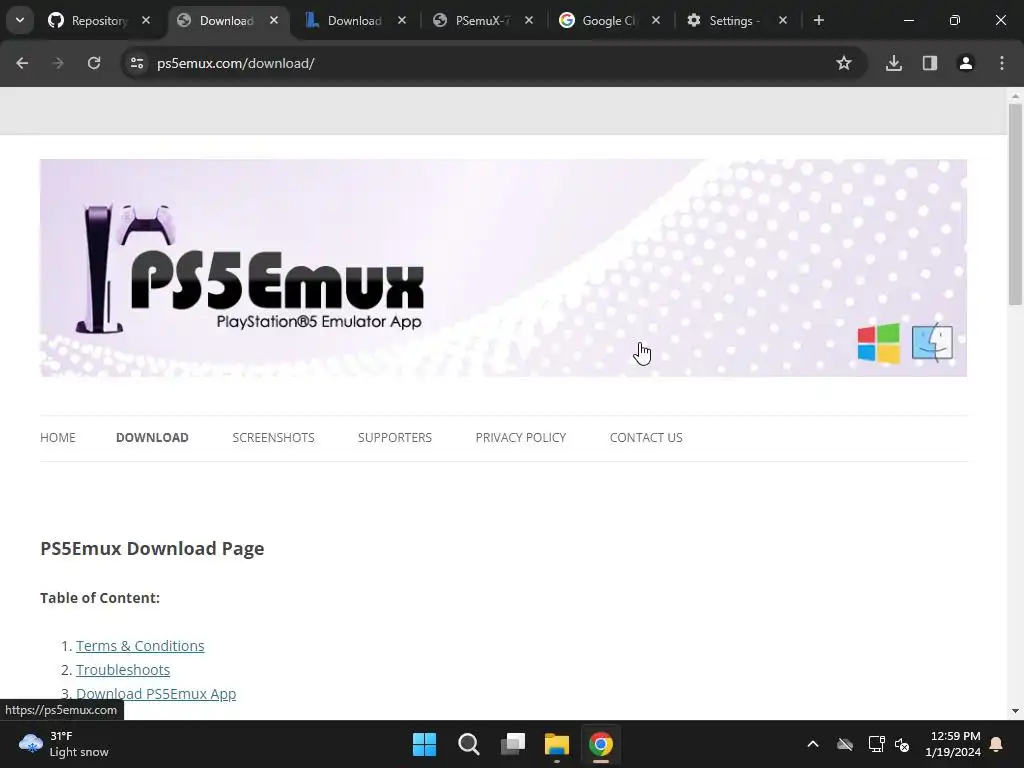Switch to the Google Chrome tab
Viewport: 1024px width, 768px height.
[599, 20]
